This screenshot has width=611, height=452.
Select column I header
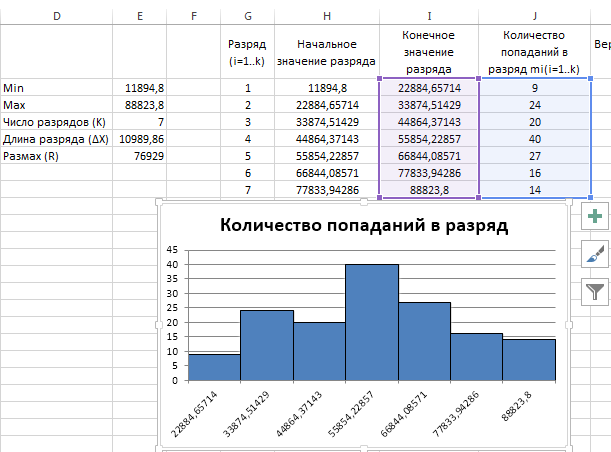coord(429,16)
